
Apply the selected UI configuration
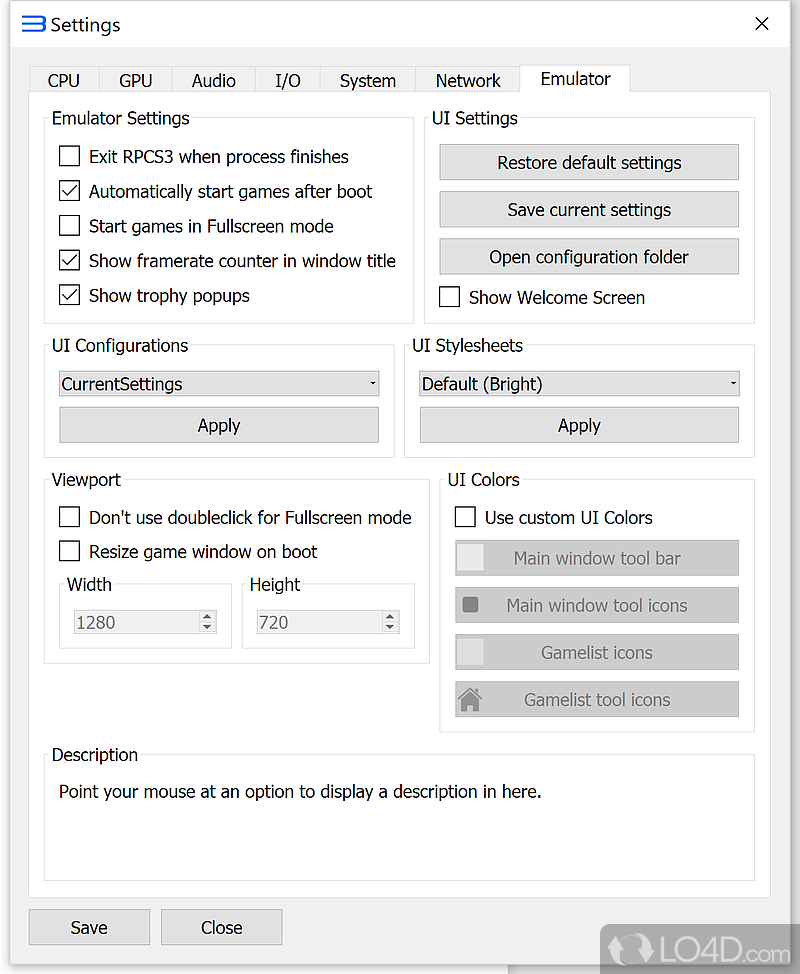pos(219,425)
